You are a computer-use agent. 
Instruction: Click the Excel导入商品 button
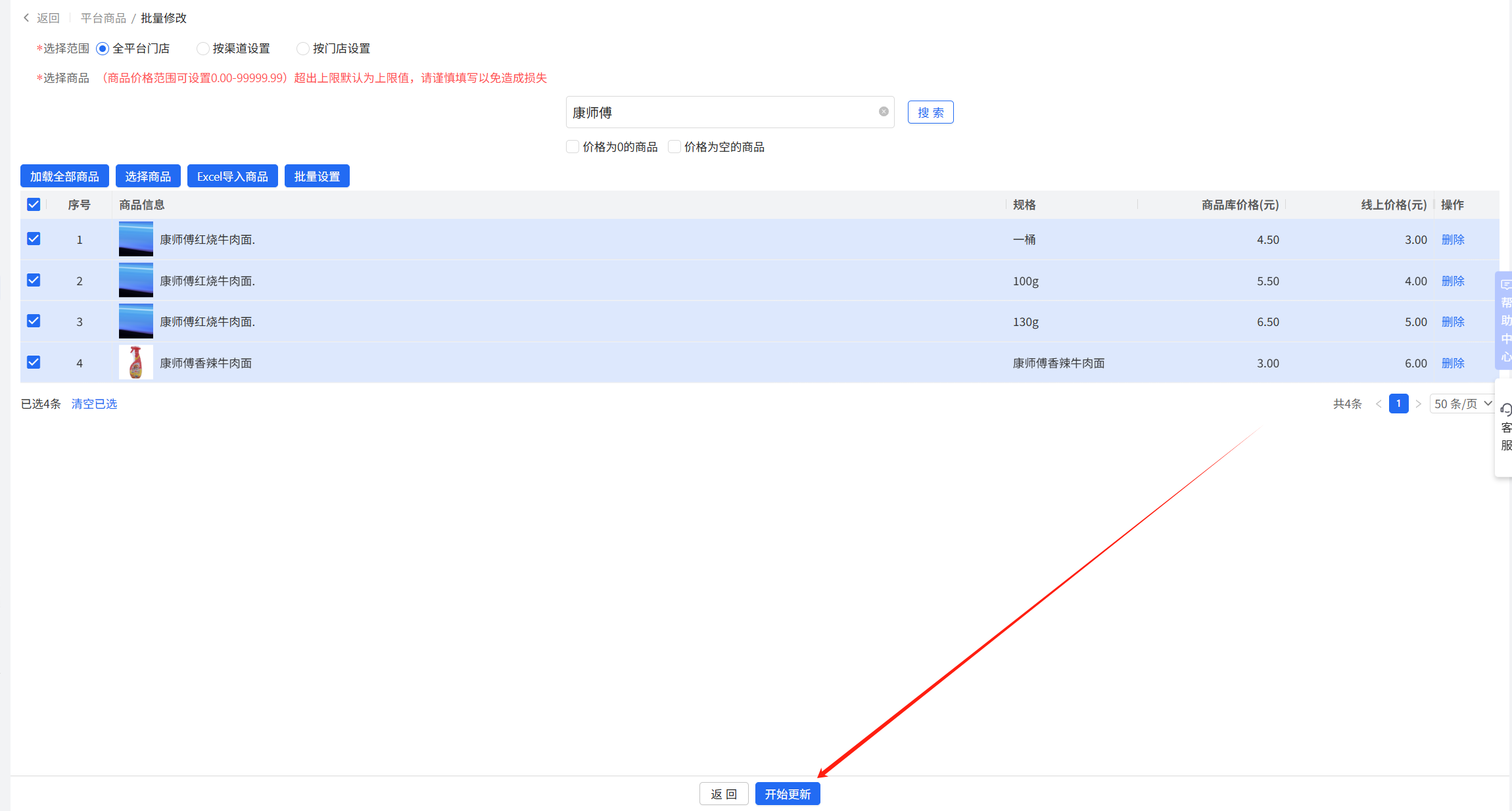(233, 176)
